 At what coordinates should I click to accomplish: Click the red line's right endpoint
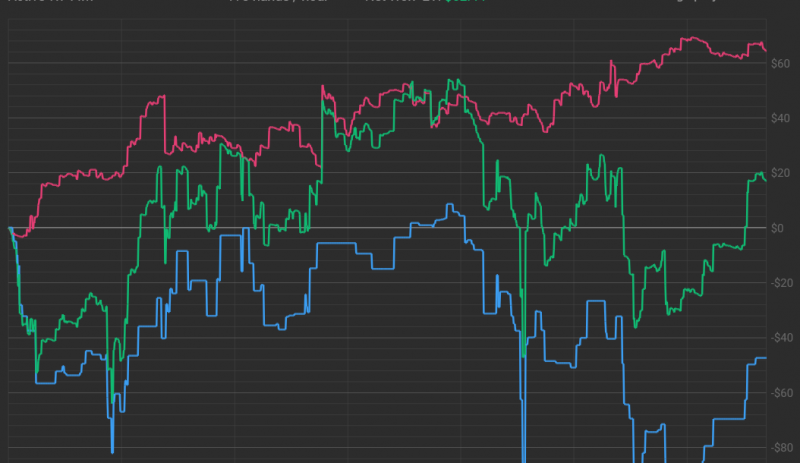pos(766,49)
